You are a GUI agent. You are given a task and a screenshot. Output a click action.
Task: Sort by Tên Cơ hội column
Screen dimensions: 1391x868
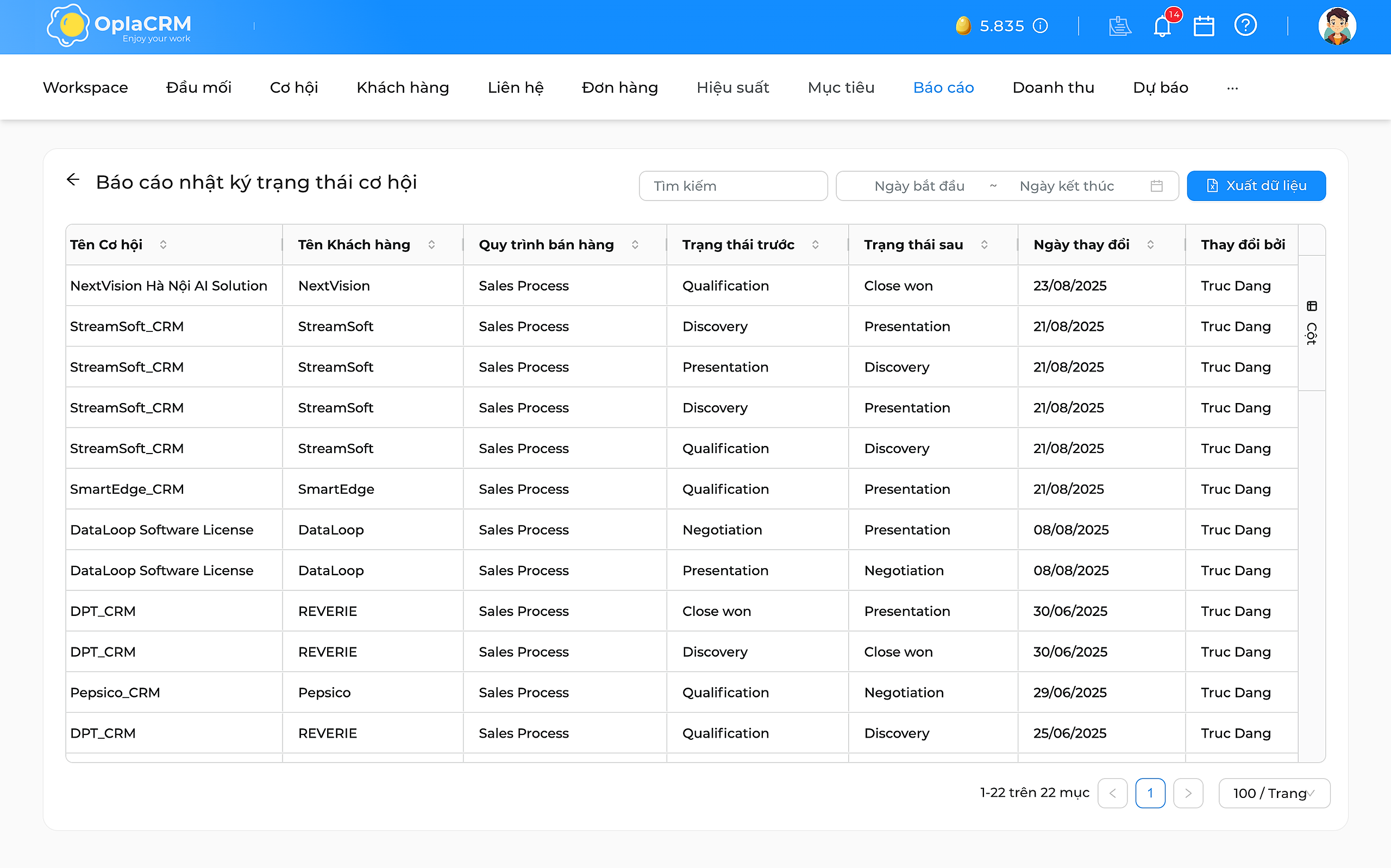coord(163,244)
